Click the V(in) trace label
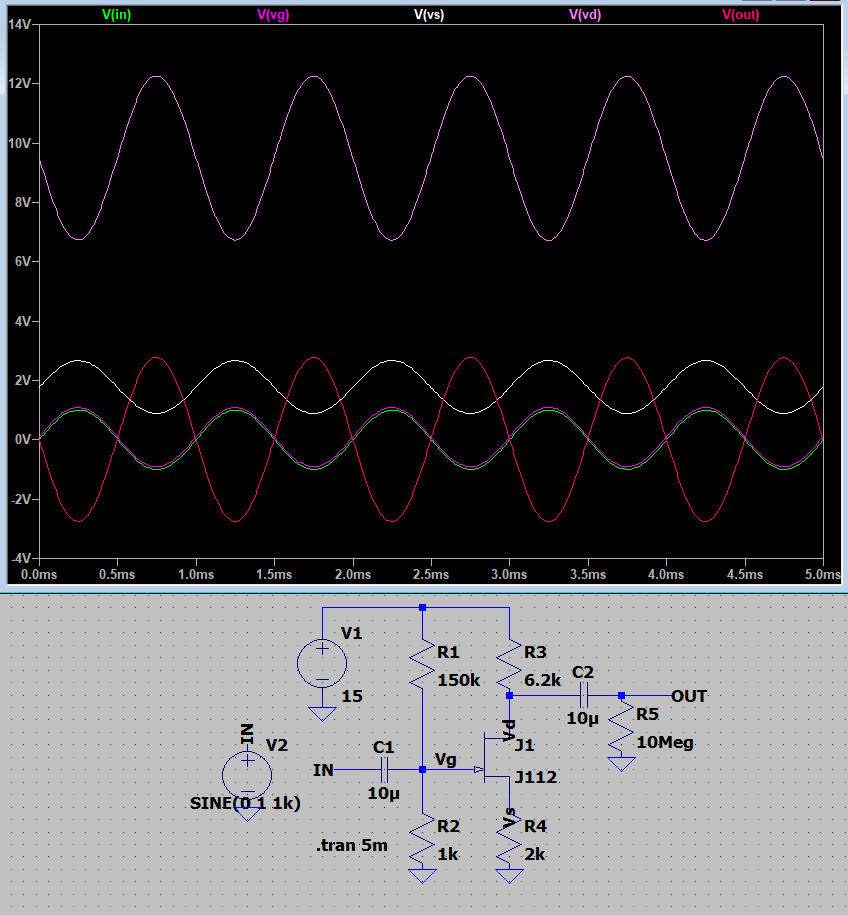The width and height of the screenshot is (848, 915). pos(117,14)
